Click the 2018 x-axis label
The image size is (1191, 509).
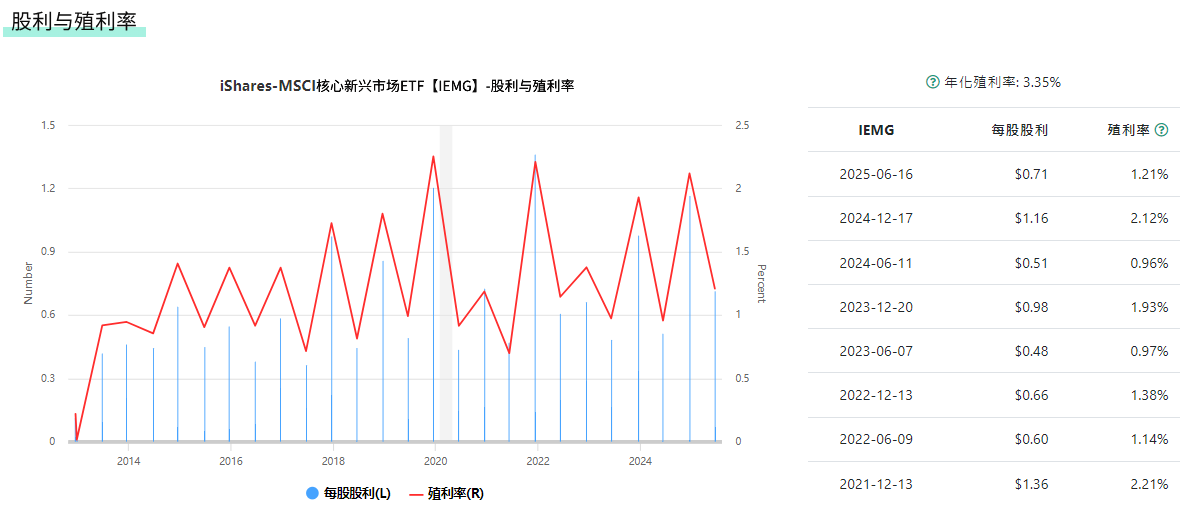tap(333, 460)
